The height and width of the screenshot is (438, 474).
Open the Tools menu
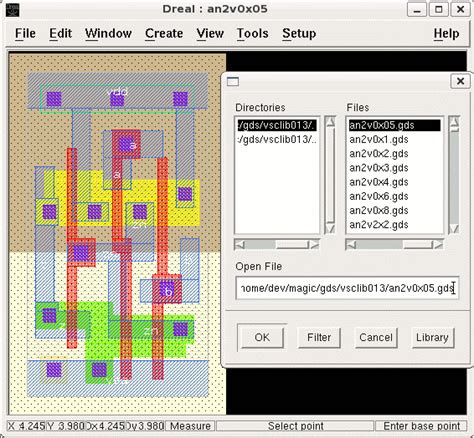coord(252,34)
